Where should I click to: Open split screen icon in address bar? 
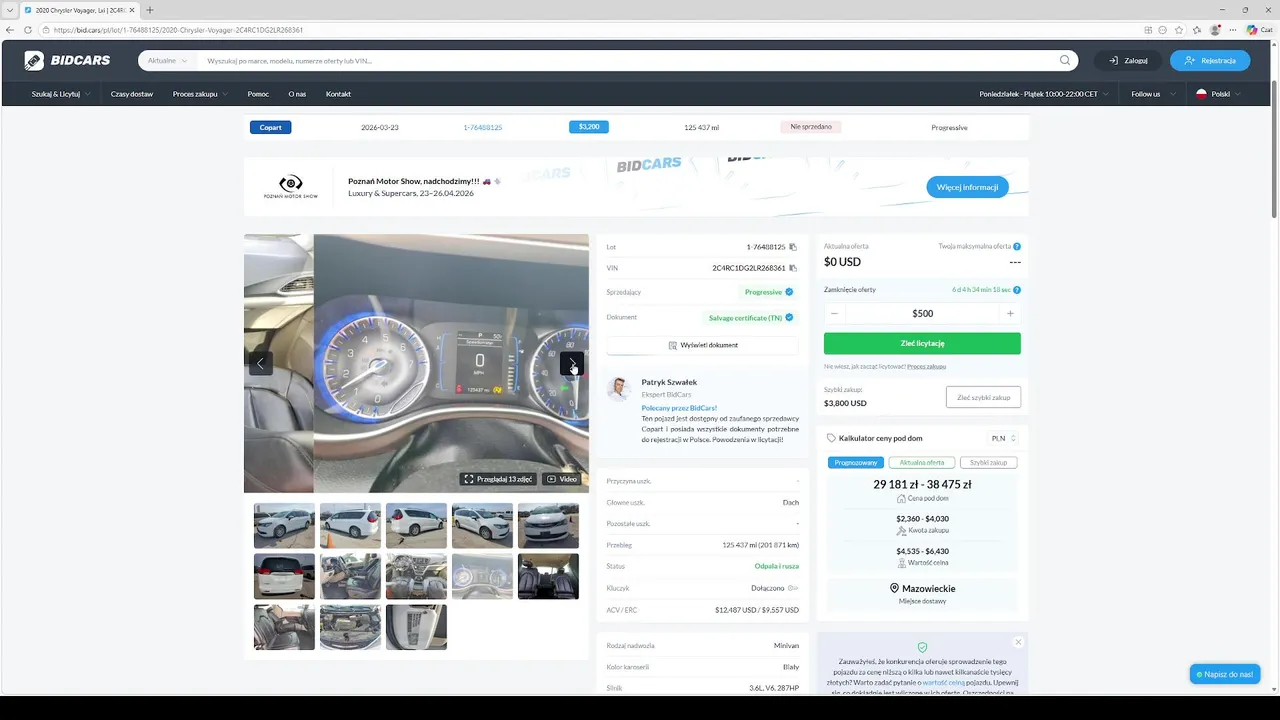click(x=1148, y=30)
